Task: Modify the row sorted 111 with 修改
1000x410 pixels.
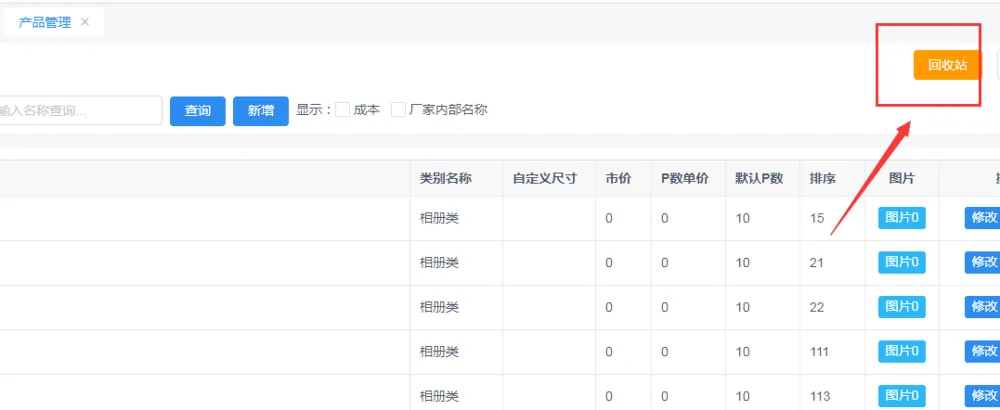Action: point(982,351)
